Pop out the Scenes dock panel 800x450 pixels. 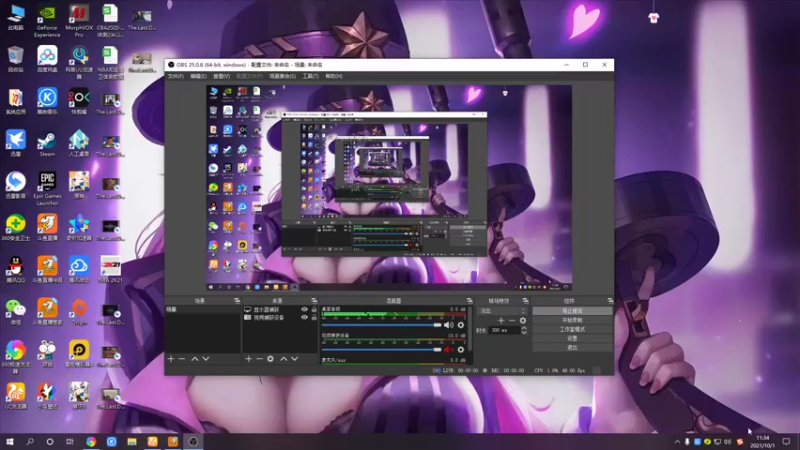[237, 301]
